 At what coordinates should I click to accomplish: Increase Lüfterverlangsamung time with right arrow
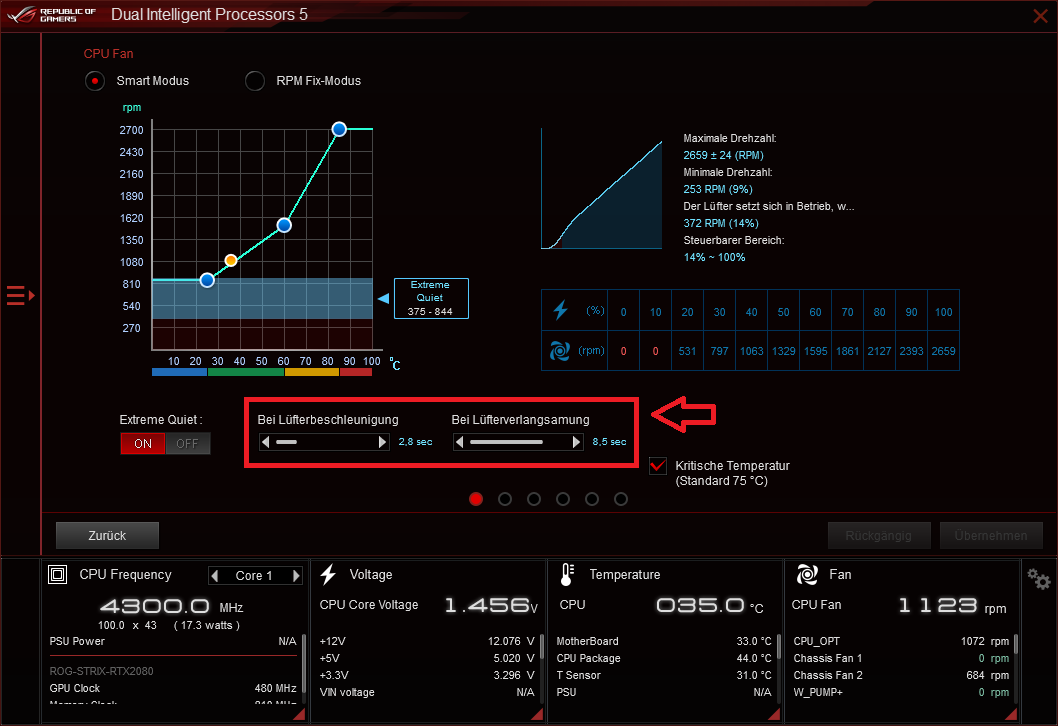[576, 442]
